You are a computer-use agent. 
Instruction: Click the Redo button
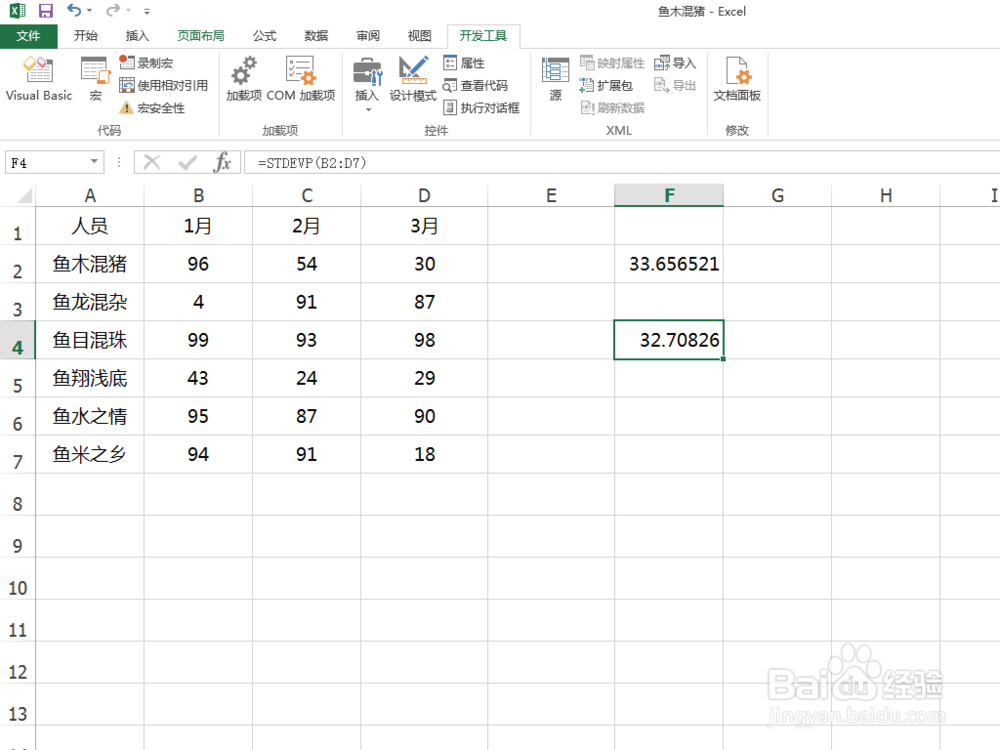coord(113,11)
